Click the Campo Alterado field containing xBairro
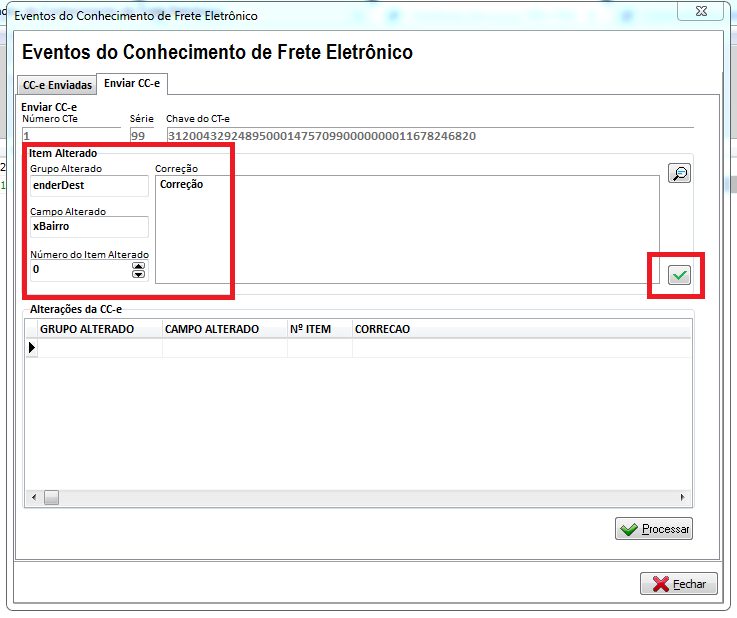 pos(88,227)
